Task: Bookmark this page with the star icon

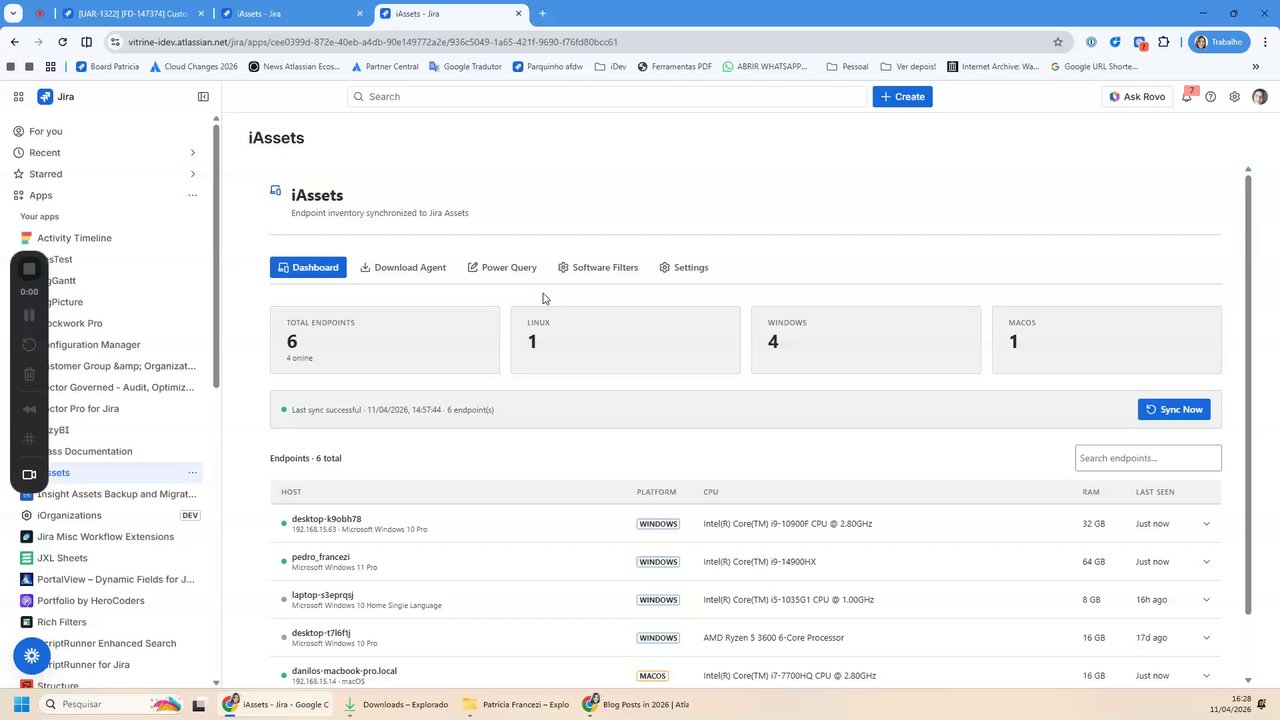Action: click(x=1058, y=42)
